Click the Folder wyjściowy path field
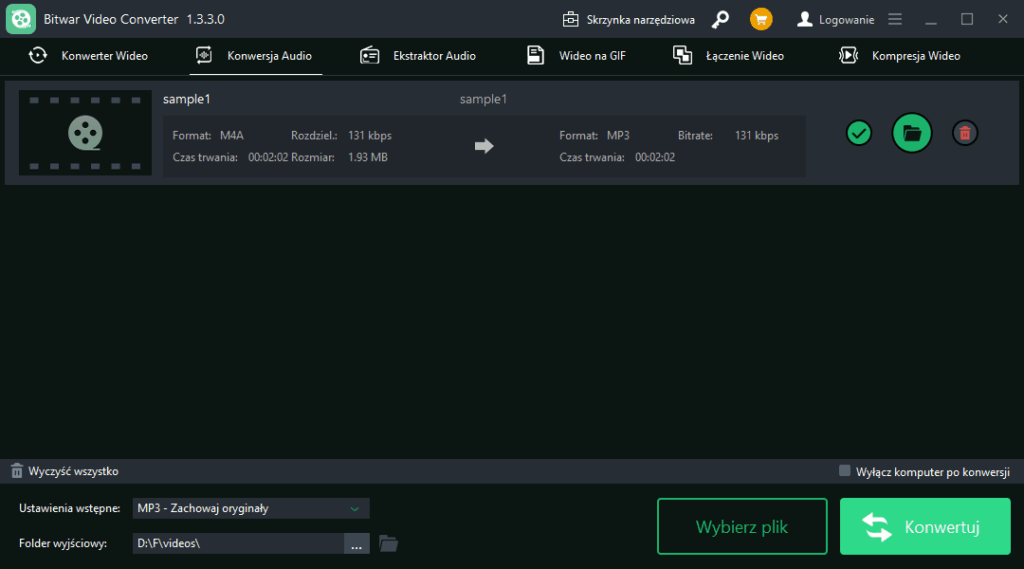This screenshot has height=569, width=1024. tap(238, 544)
